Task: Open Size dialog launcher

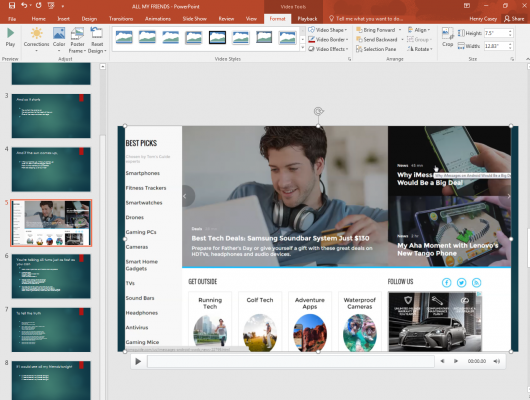Action: click(x=512, y=59)
